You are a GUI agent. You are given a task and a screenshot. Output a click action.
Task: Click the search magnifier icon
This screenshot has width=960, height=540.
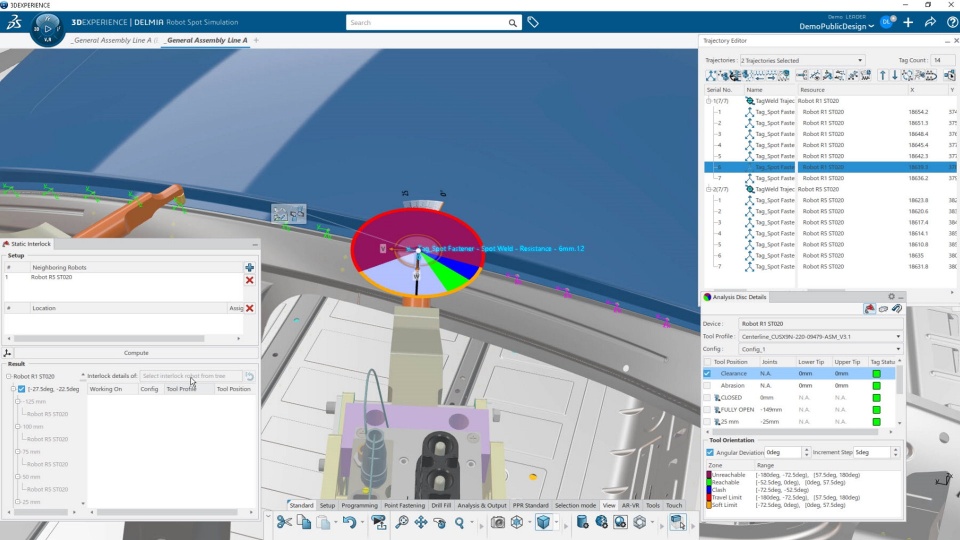tap(512, 23)
